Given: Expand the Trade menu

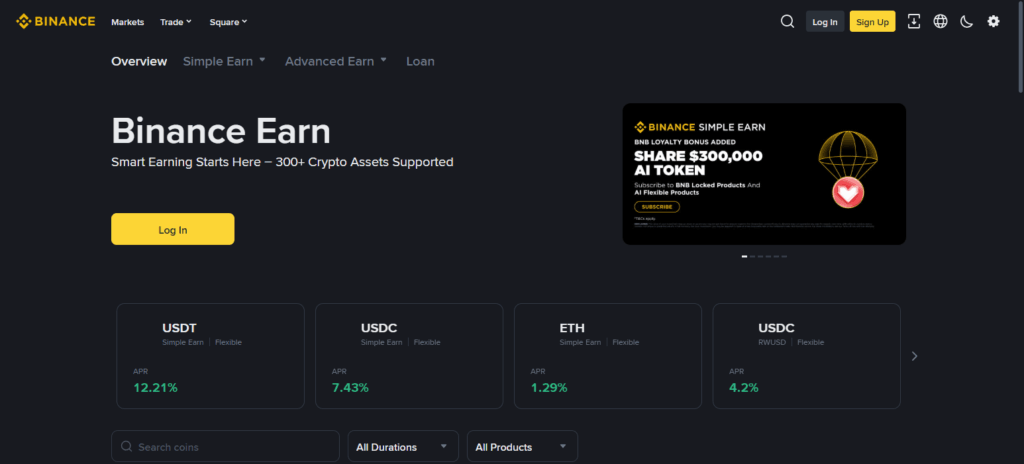Looking at the screenshot, I should coord(176,22).
